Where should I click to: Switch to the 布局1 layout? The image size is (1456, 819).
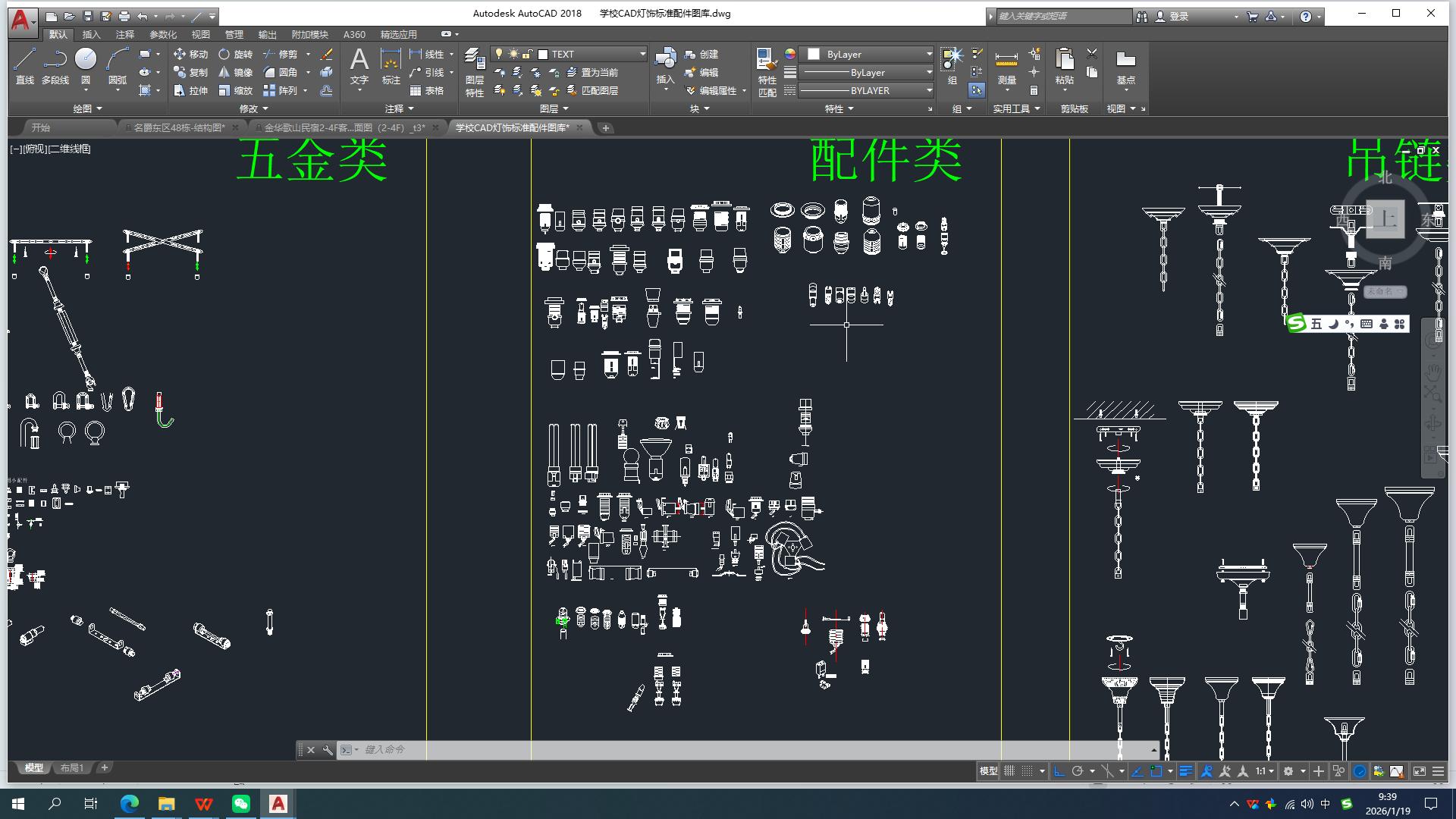click(x=71, y=767)
